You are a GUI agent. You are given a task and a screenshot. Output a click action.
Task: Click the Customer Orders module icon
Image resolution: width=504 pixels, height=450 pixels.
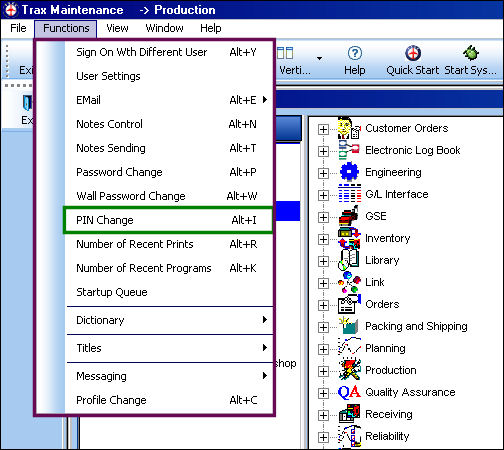(349, 128)
